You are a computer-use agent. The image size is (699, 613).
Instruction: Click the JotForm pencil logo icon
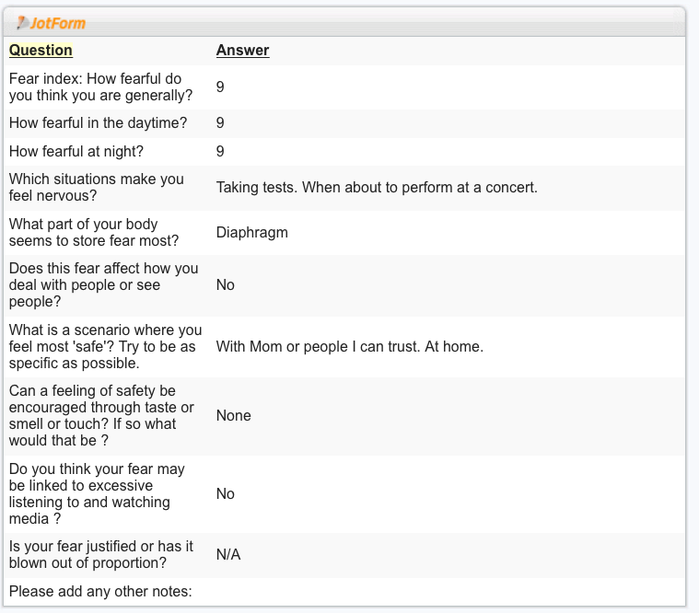click(x=22, y=23)
